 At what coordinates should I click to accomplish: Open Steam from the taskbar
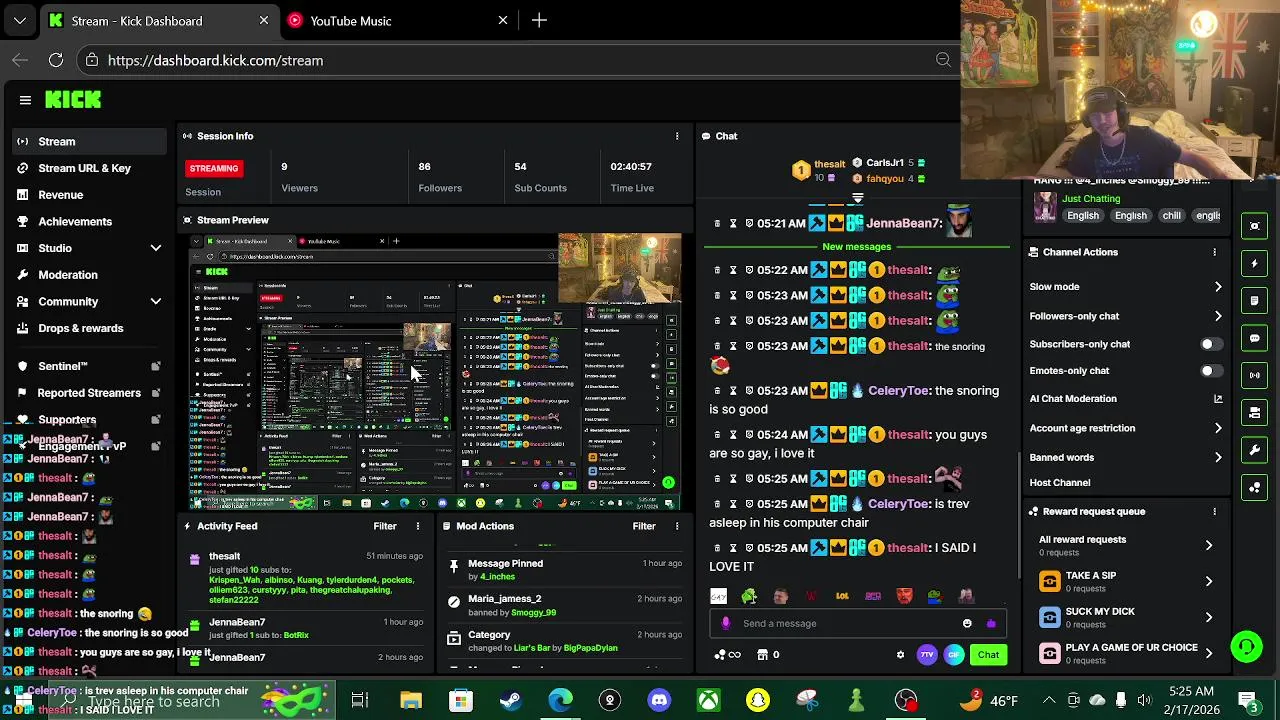(510, 700)
